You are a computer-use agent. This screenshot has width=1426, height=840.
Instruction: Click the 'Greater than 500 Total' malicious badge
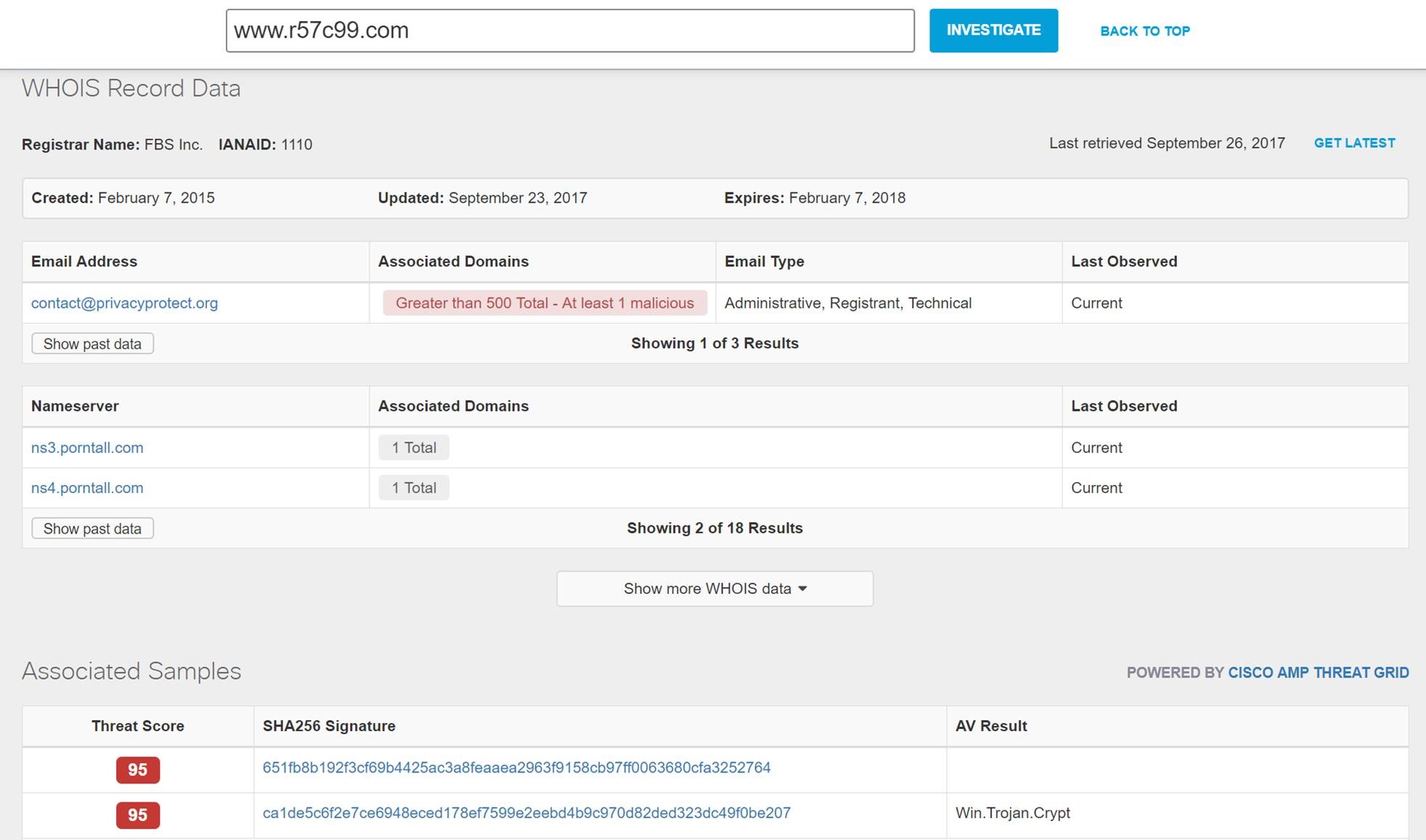click(x=545, y=303)
